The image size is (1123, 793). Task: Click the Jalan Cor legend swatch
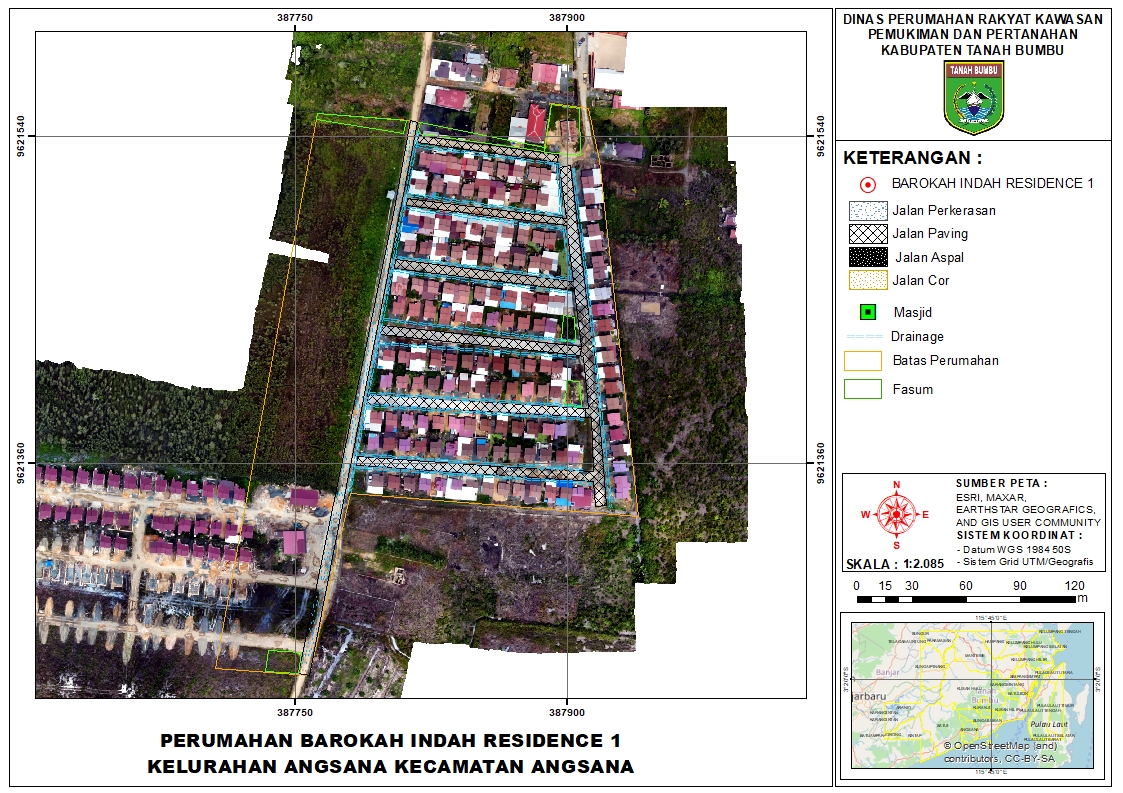[867, 281]
